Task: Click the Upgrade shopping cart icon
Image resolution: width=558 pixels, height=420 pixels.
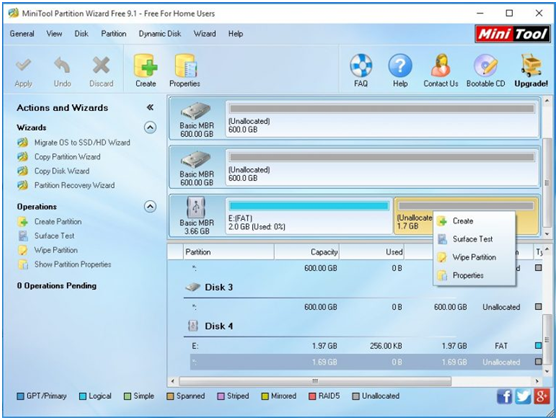Action: [531, 65]
